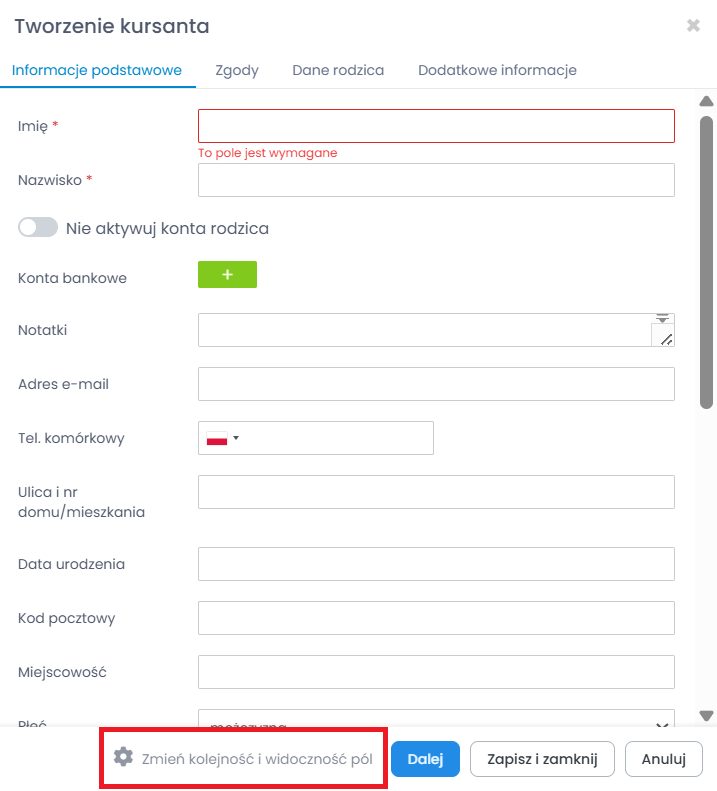
Task: Click the Adres e-mail field
Action: 436,384
